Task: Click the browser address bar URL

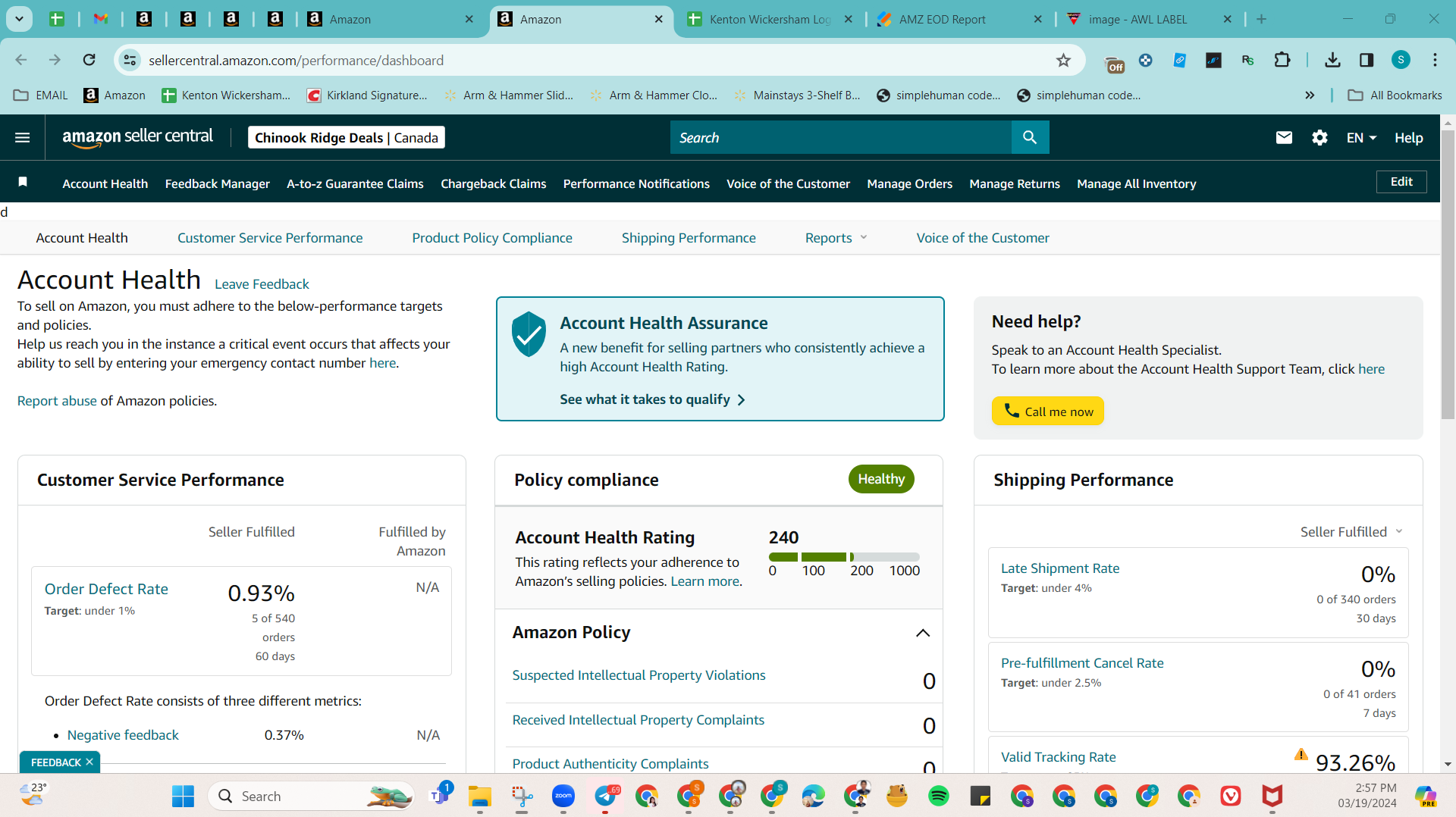Action: tap(296, 60)
